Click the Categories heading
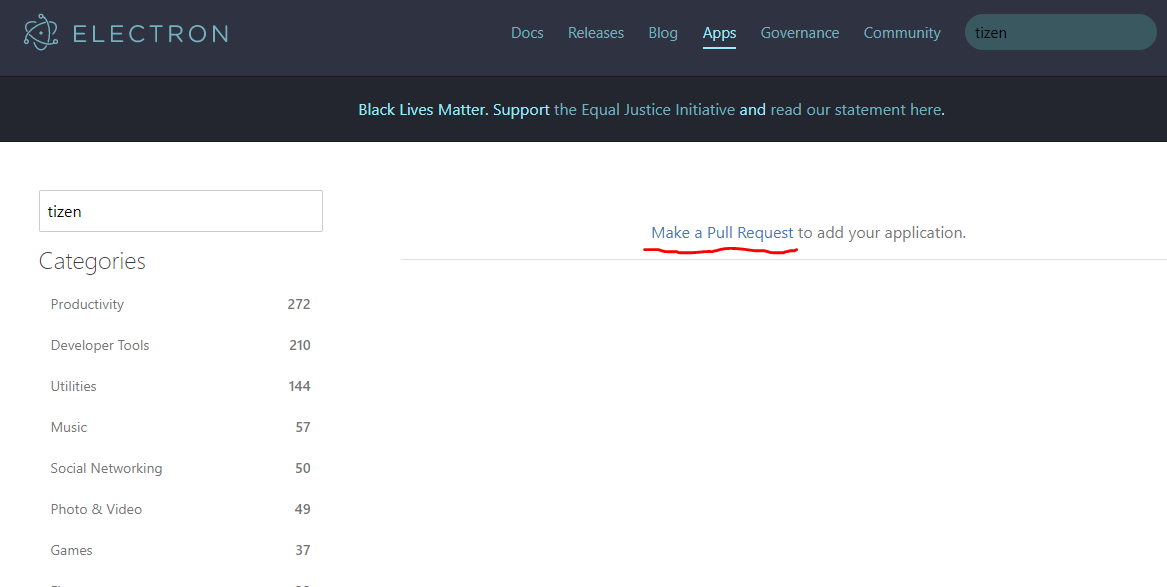Image resolution: width=1167 pixels, height=587 pixels. pyautogui.click(x=92, y=261)
